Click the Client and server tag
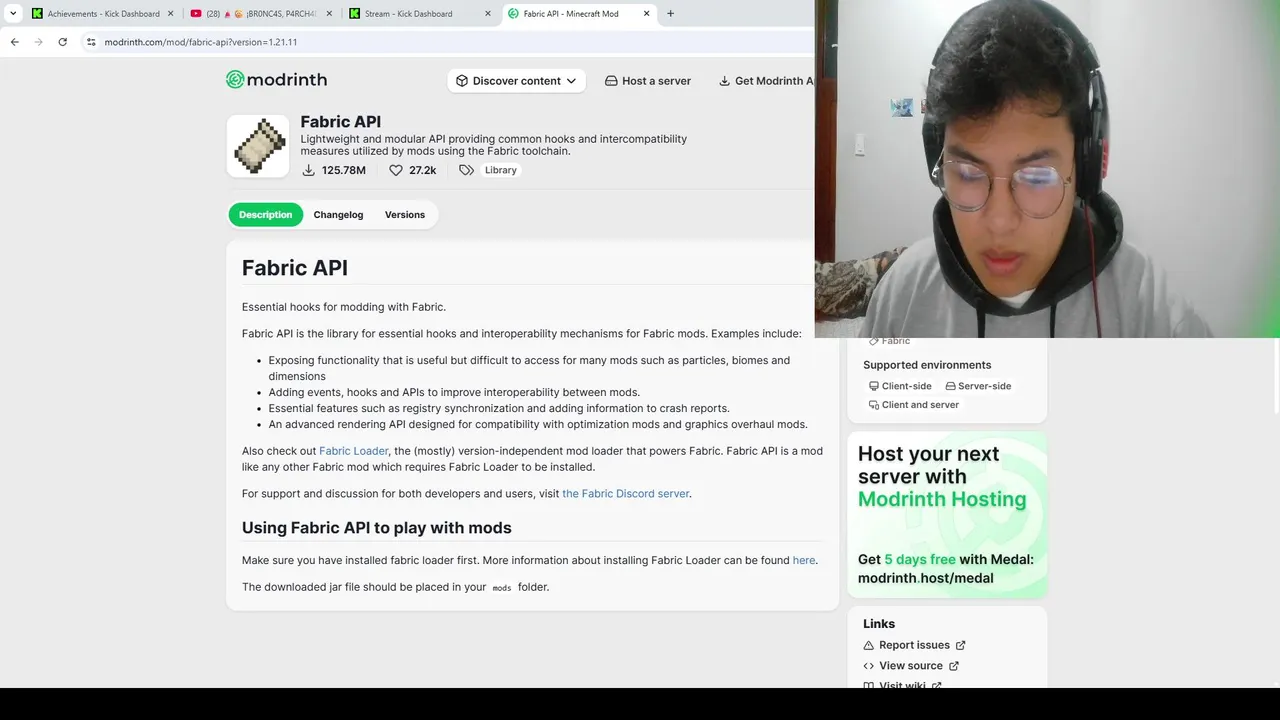 [914, 405]
